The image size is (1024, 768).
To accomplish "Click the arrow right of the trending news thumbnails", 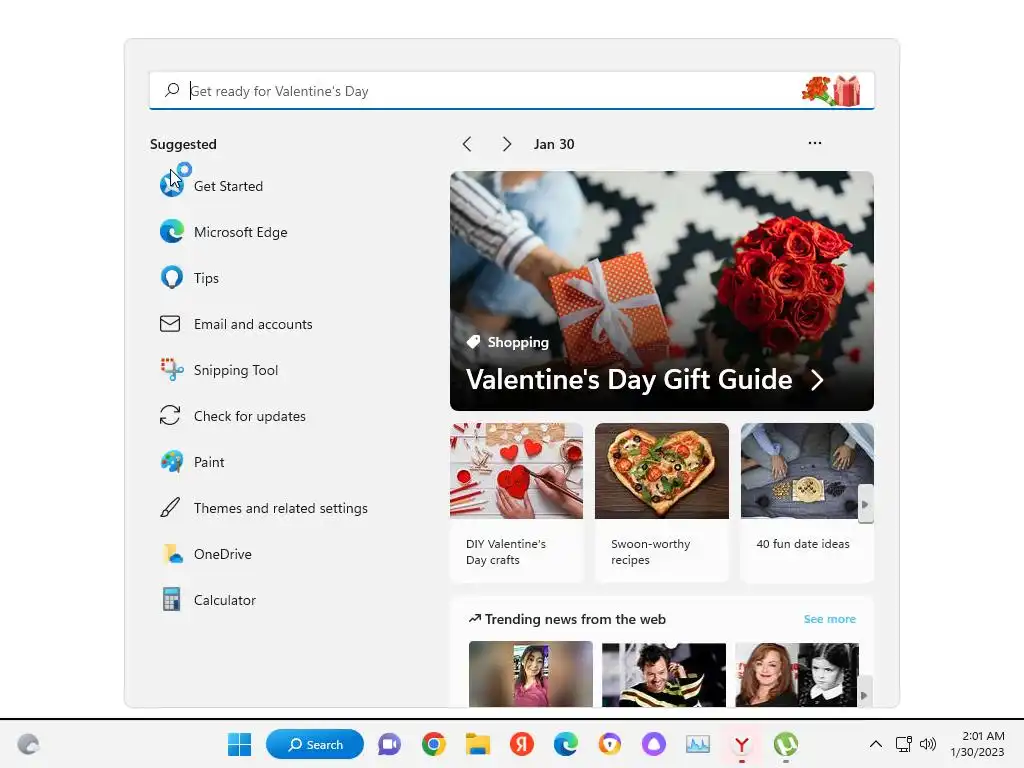I will (x=864, y=696).
